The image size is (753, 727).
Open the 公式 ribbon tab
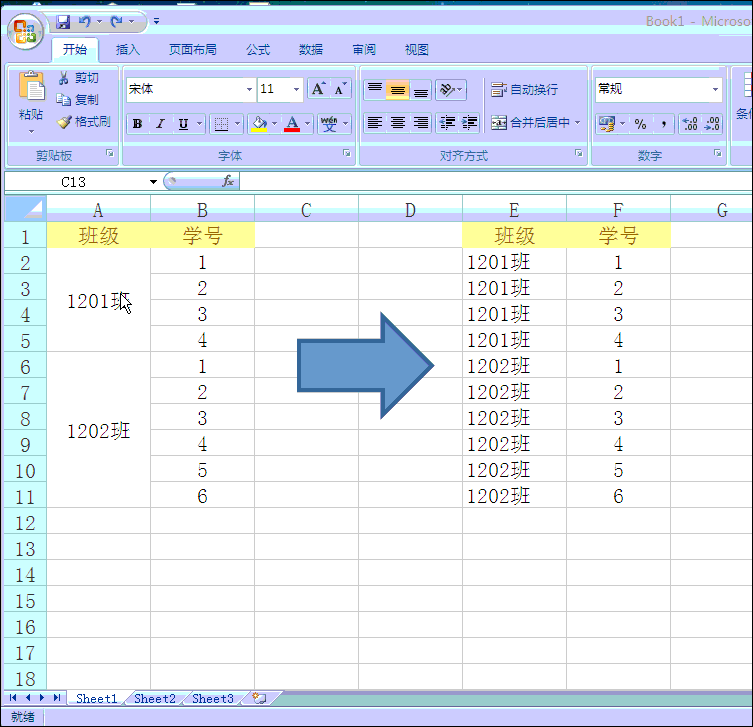(258, 49)
